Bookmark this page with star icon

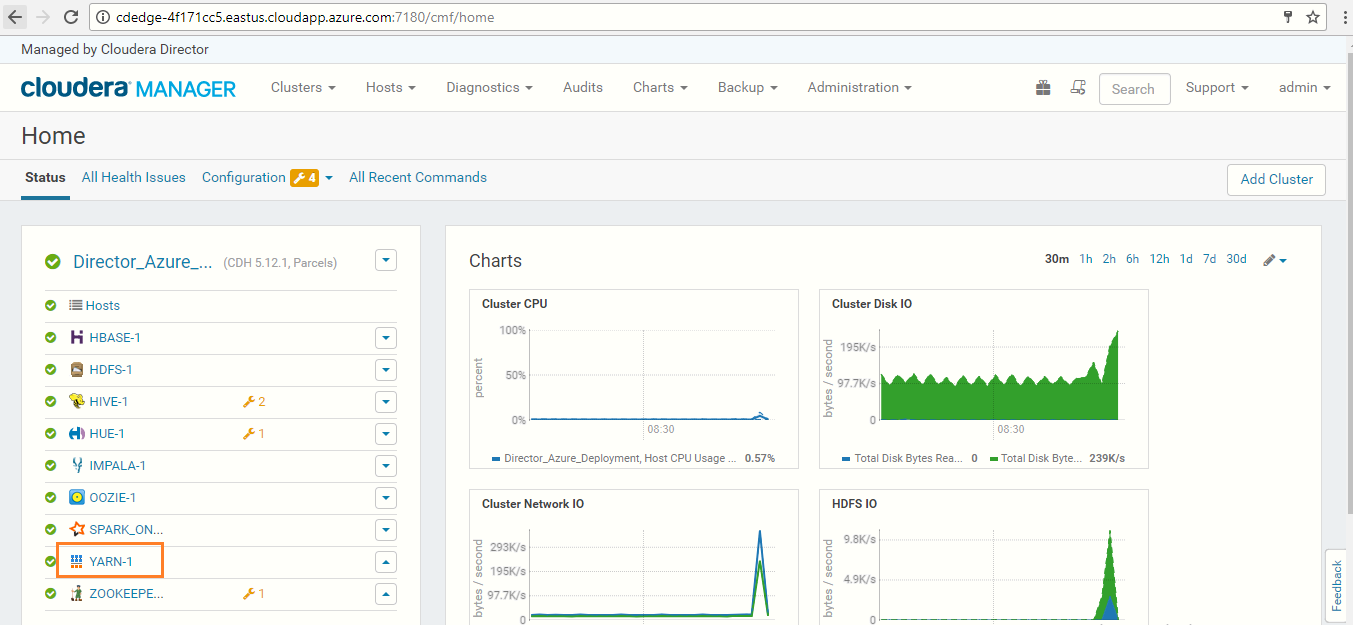pyautogui.click(x=1313, y=17)
